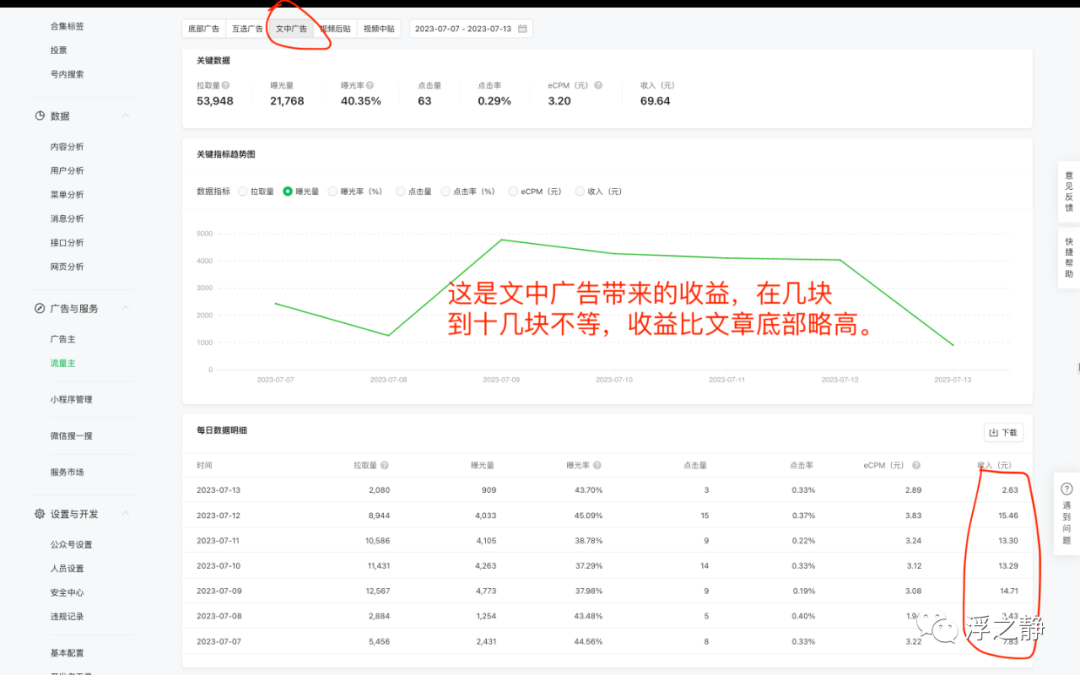1080x675 pixels.
Task: Click the 12,567 拉取量 cell
Action: pos(378,591)
